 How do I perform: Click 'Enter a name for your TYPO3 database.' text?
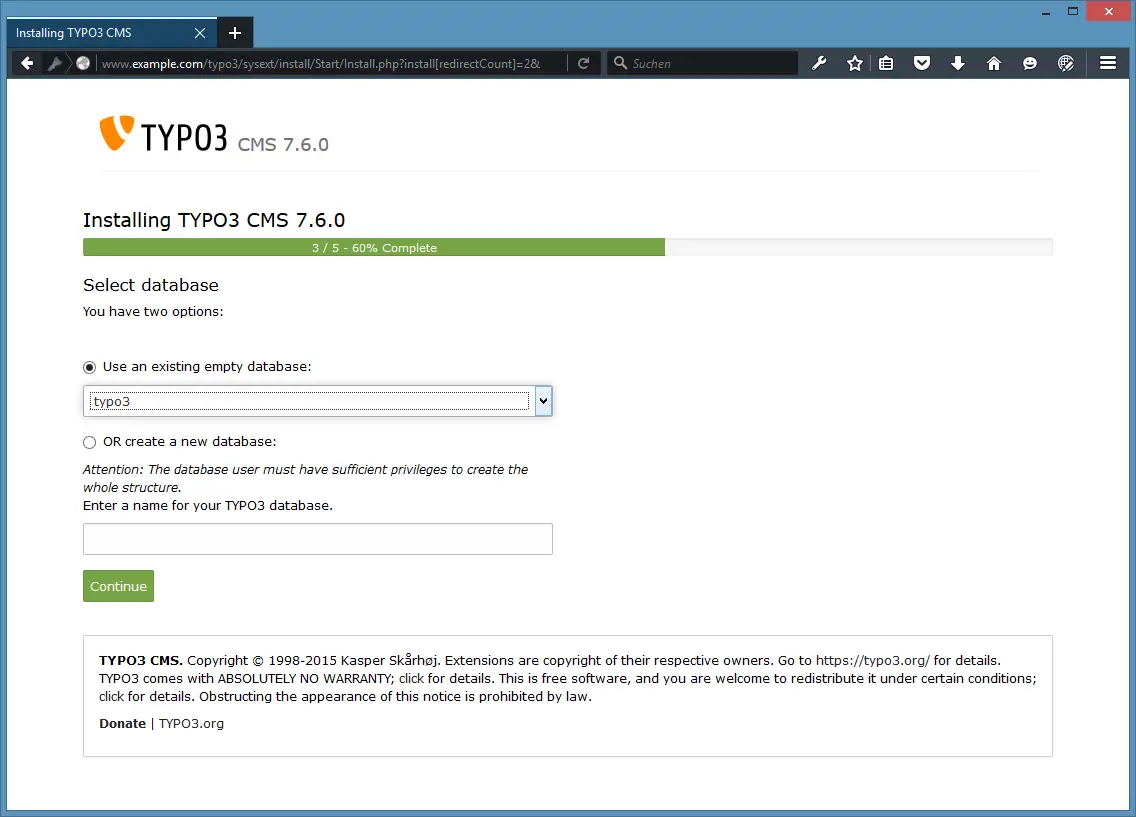point(208,506)
